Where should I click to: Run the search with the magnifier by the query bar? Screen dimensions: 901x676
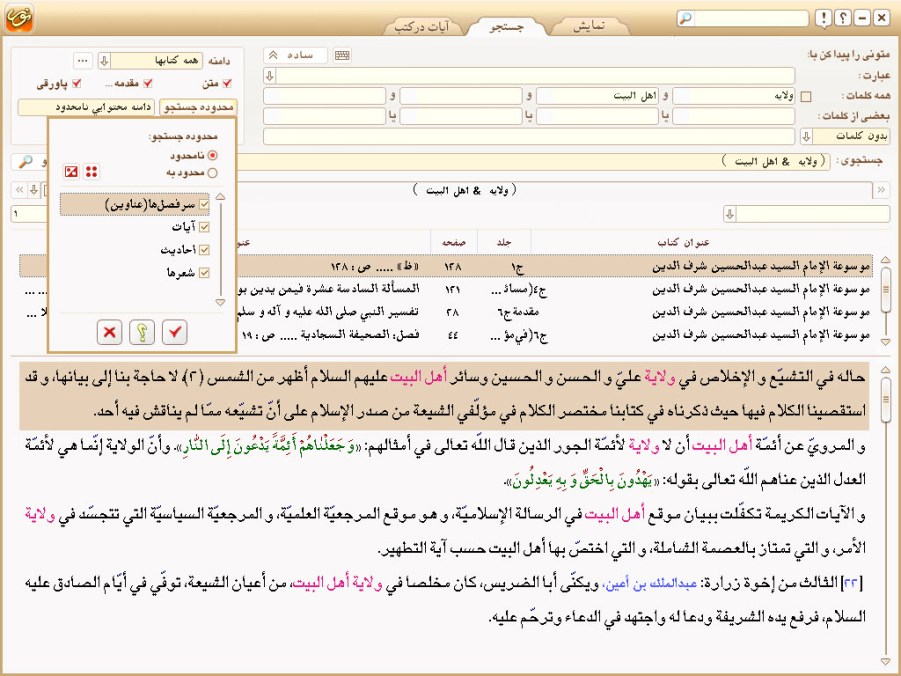25,162
